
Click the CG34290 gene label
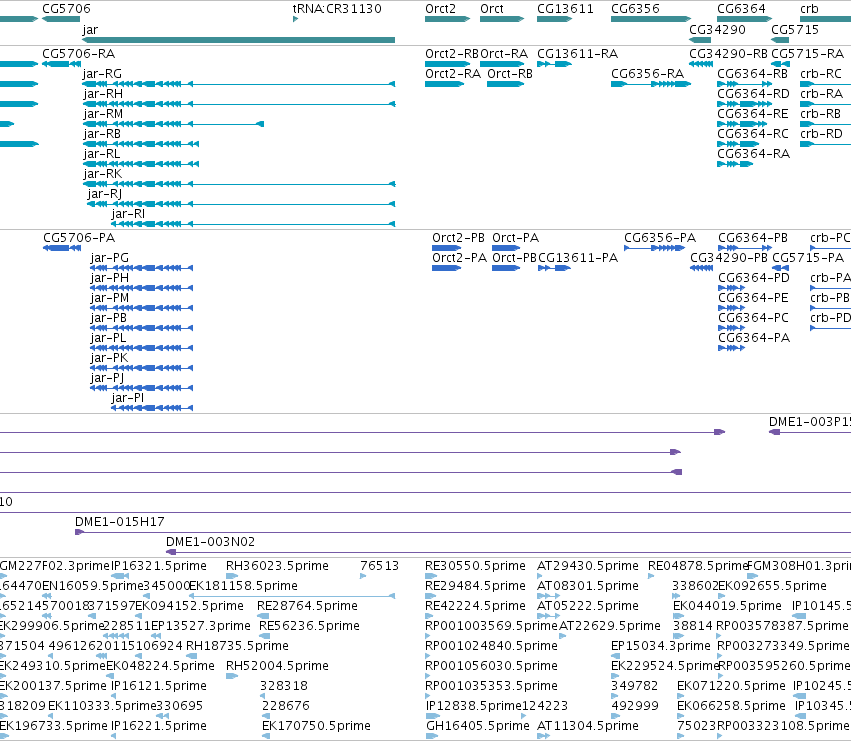[x=717, y=29]
